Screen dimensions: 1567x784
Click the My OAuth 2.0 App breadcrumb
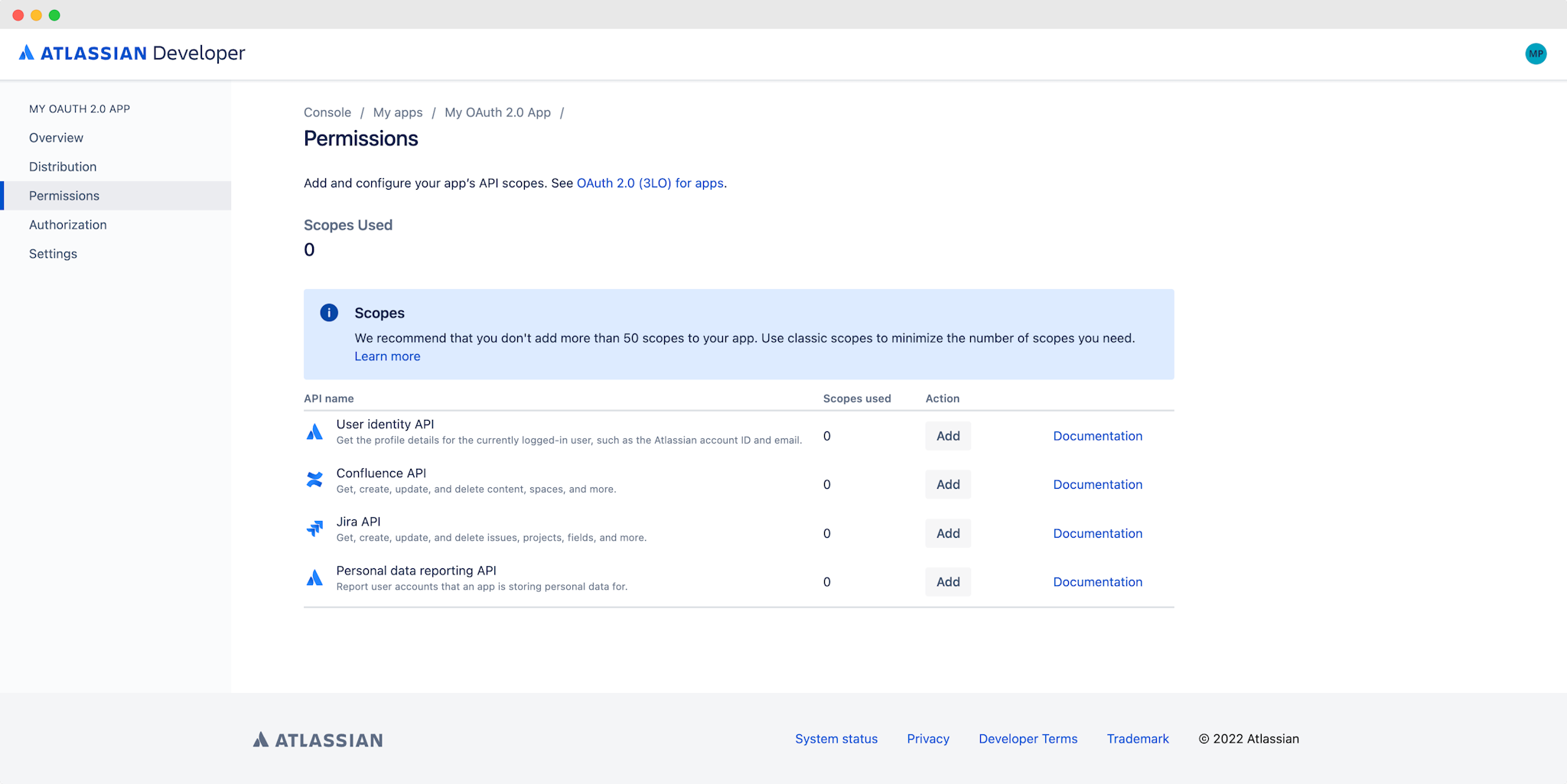tap(497, 112)
